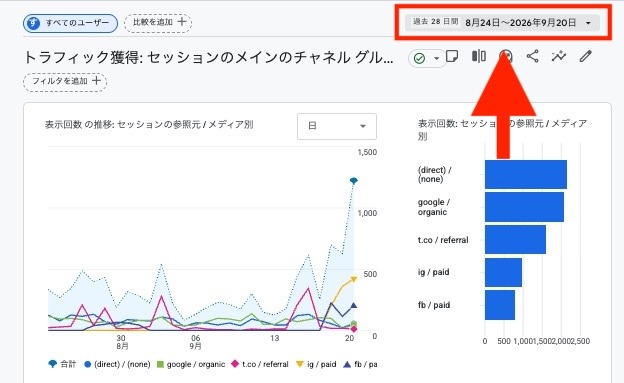Screen dimensions: 624x383
Task: Click the share report icon
Action: click(532, 57)
